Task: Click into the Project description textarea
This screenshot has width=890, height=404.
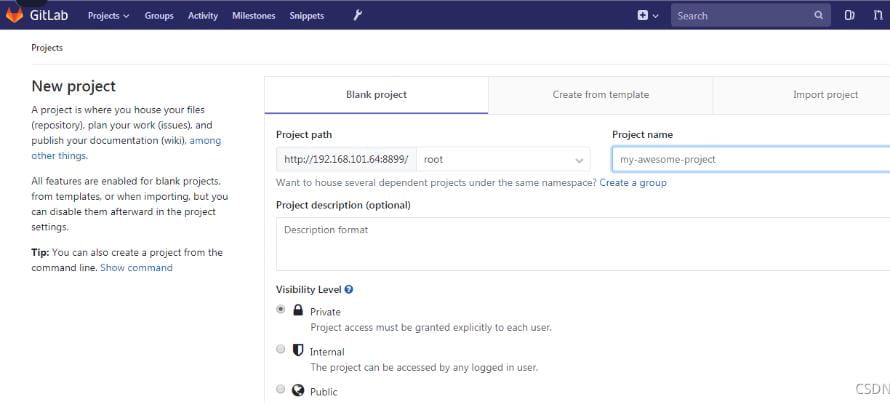Action: (580, 244)
